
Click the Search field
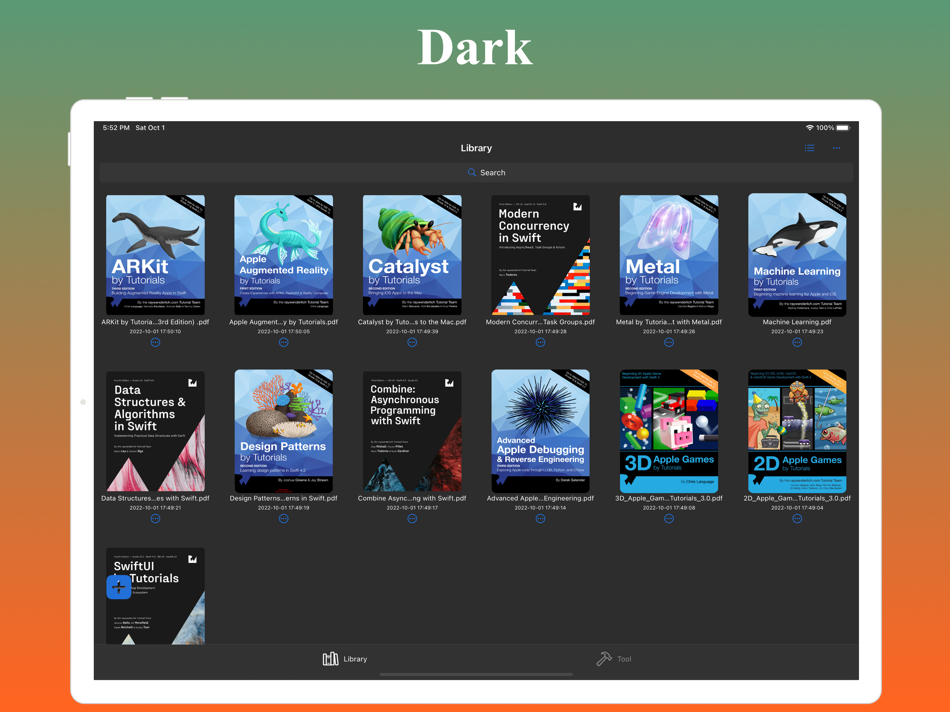[x=476, y=173]
